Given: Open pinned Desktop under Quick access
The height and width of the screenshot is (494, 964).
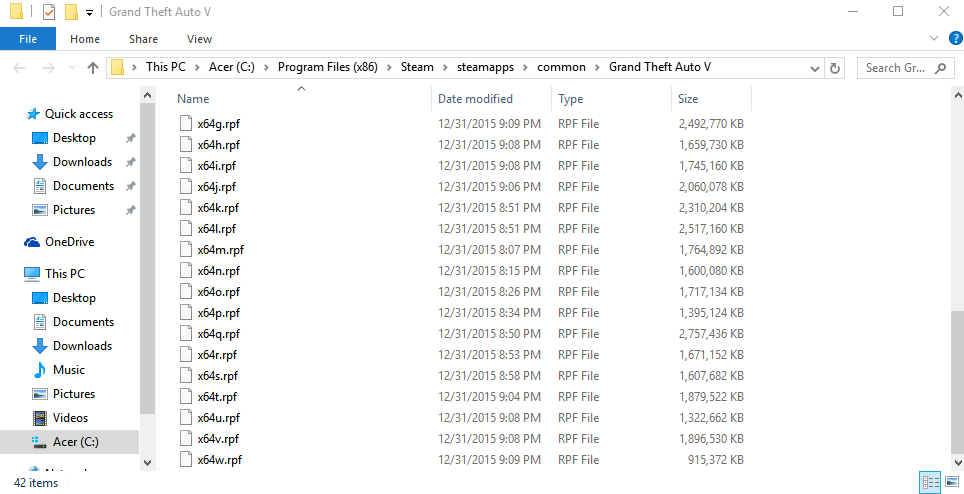Looking at the screenshot, I should 74,138.
